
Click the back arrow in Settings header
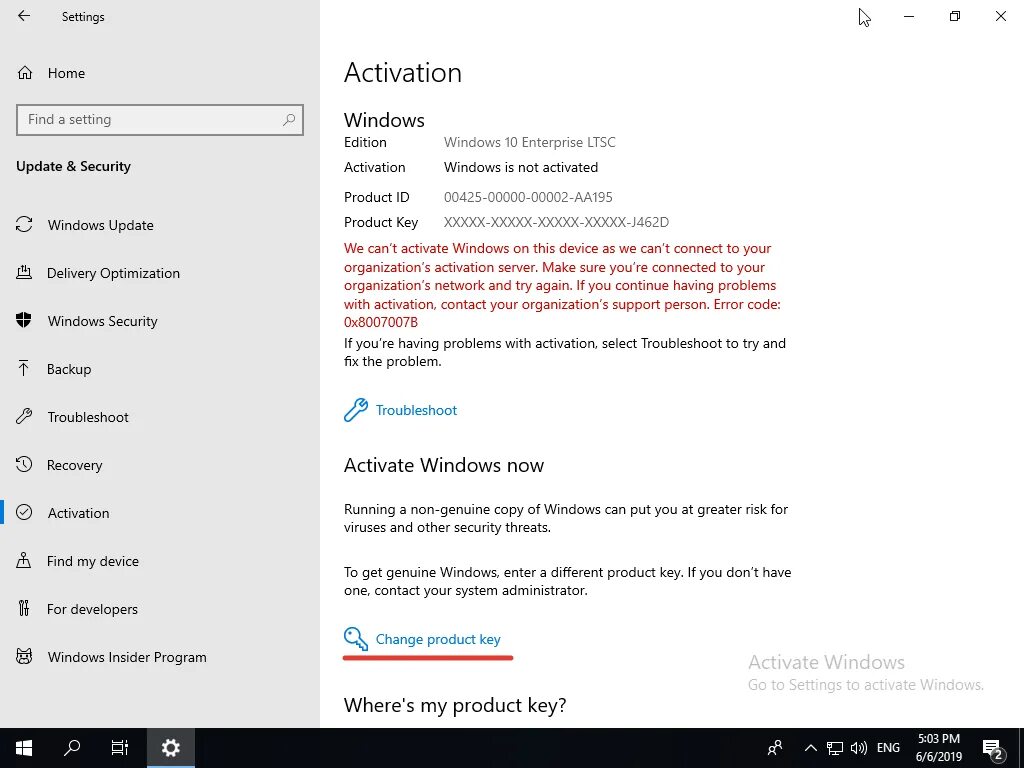point(24,16)
